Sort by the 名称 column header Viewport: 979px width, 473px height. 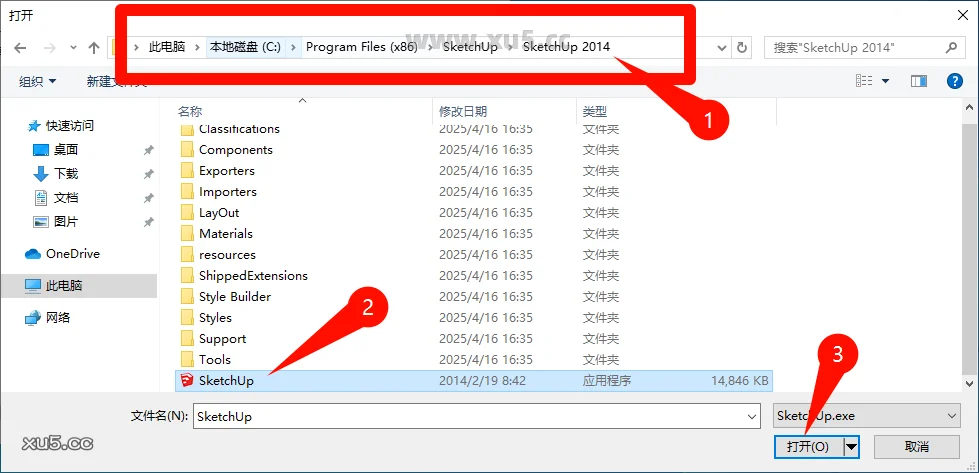[190, 111]
